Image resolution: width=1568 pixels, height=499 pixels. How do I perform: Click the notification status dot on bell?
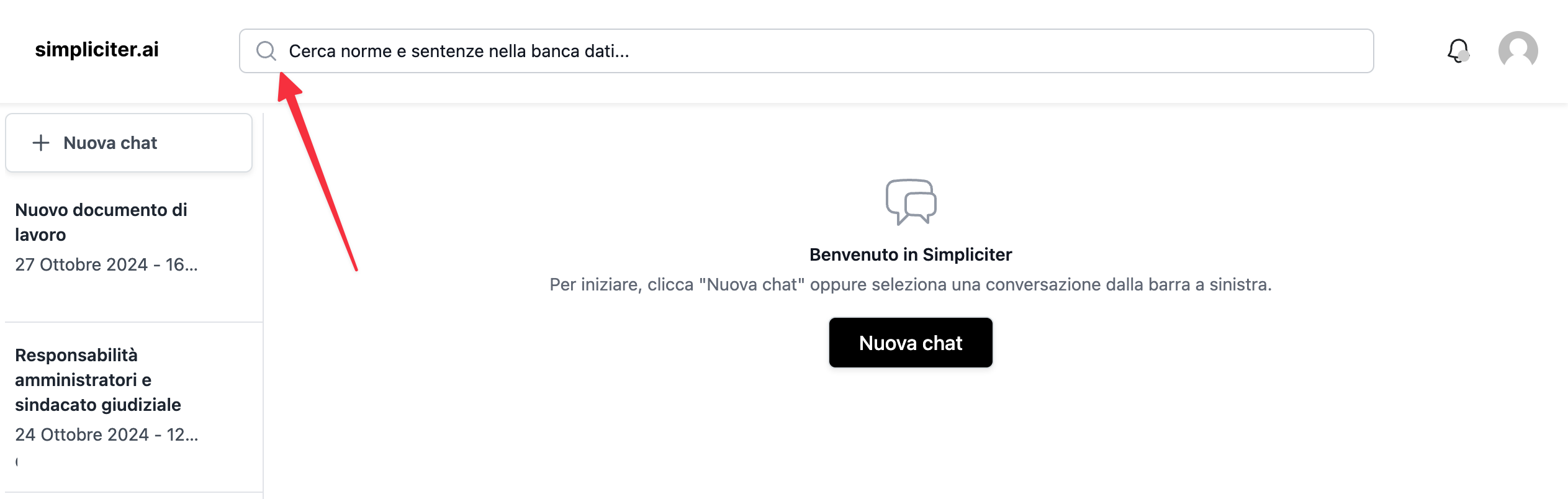pyautogui.click(x=1464, y=56)
